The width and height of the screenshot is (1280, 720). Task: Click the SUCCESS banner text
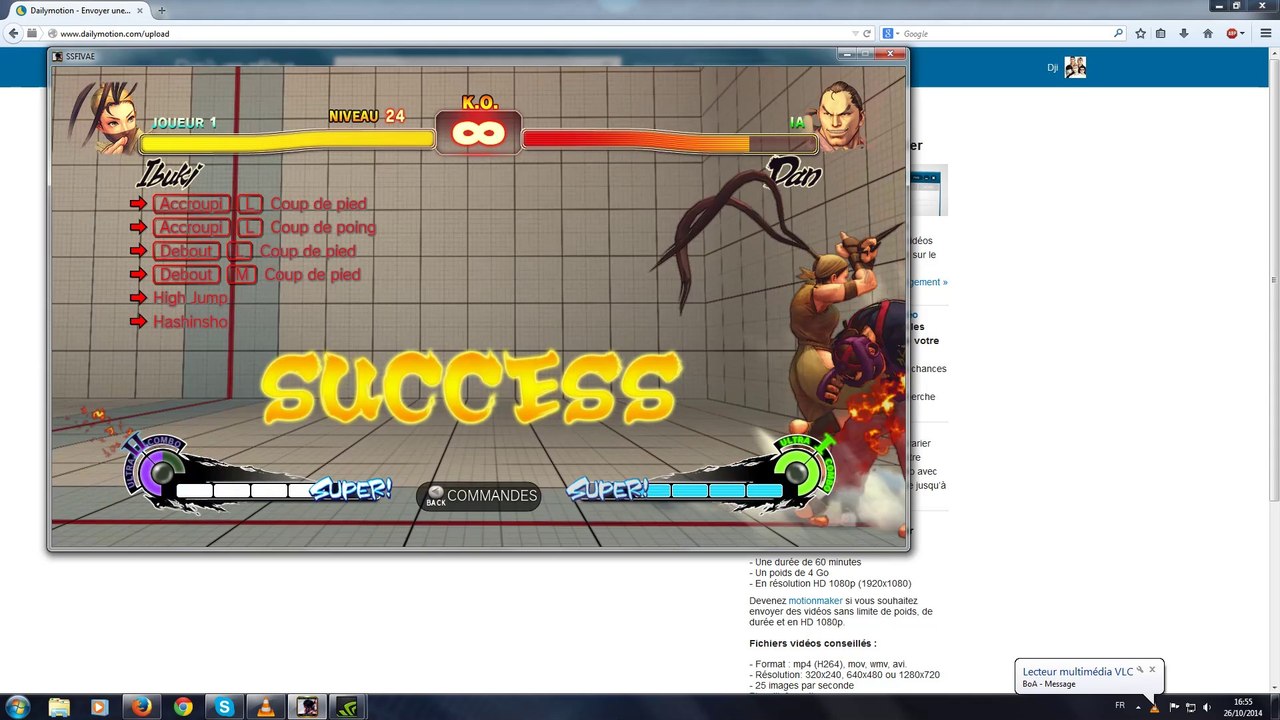470,387
